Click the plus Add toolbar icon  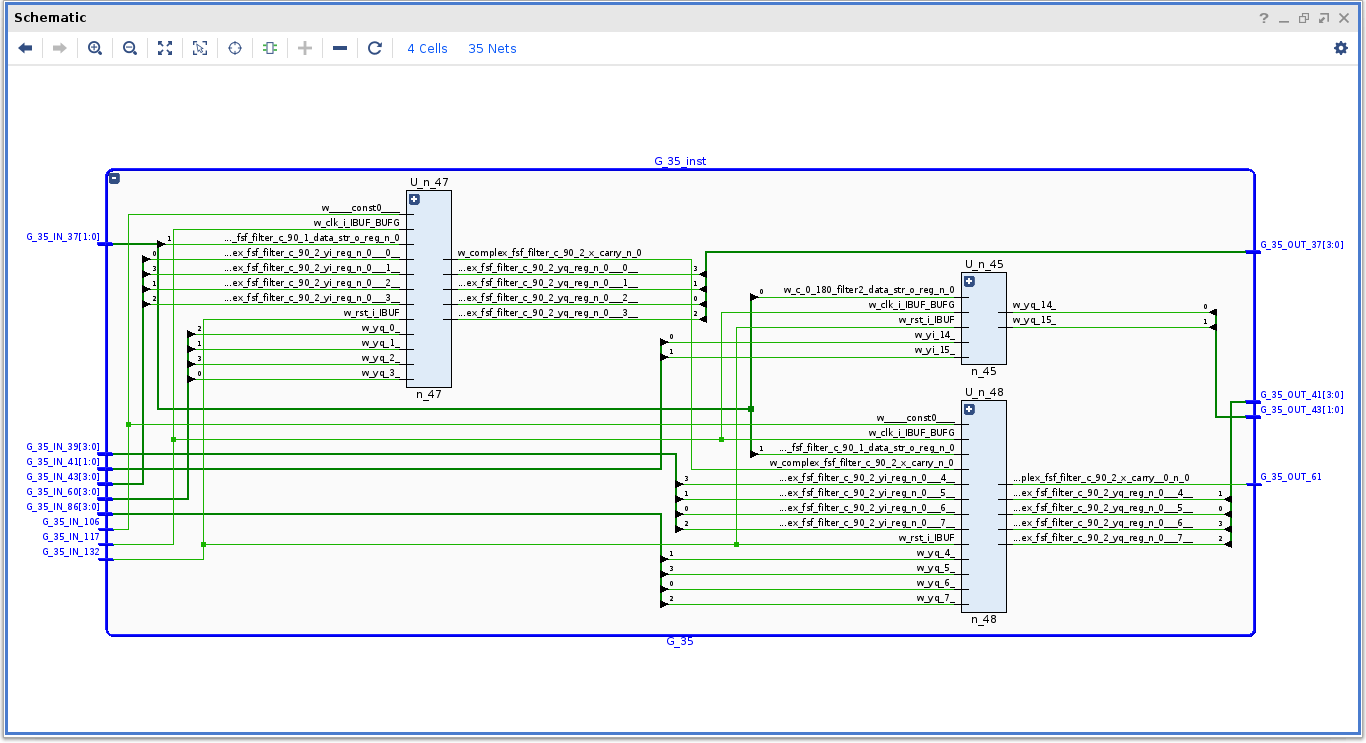[305, 48]
